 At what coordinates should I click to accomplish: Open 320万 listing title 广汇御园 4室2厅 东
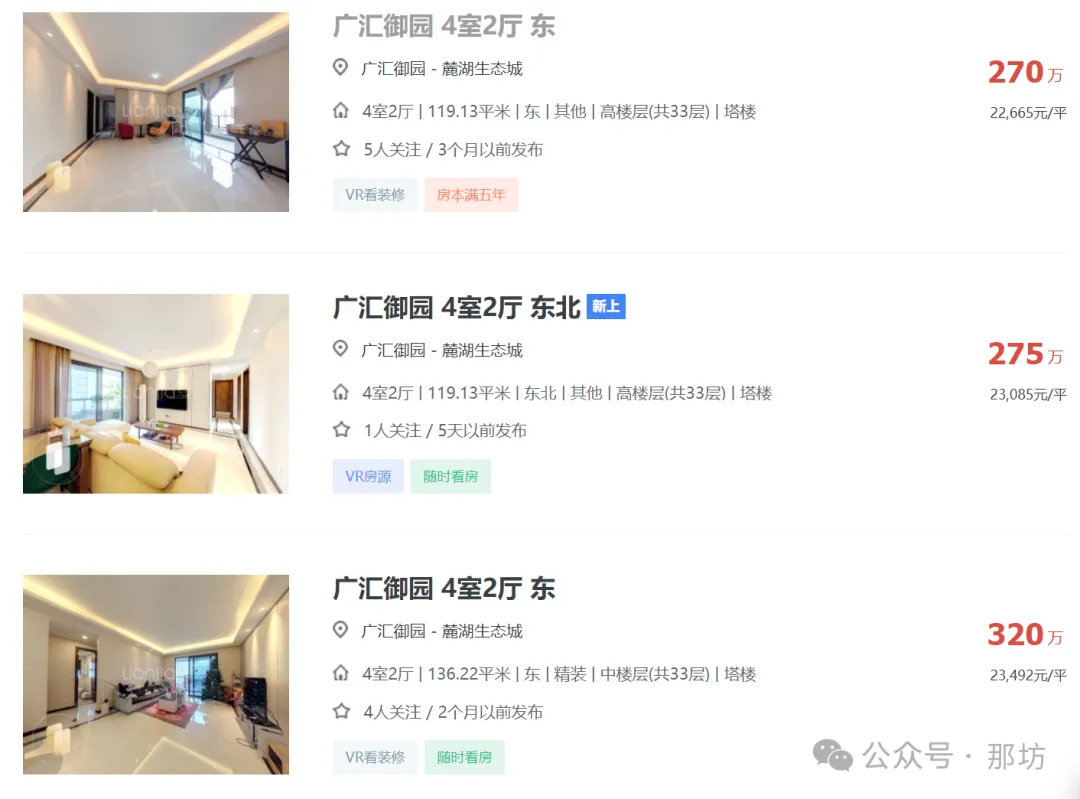[x=444, y=589]
